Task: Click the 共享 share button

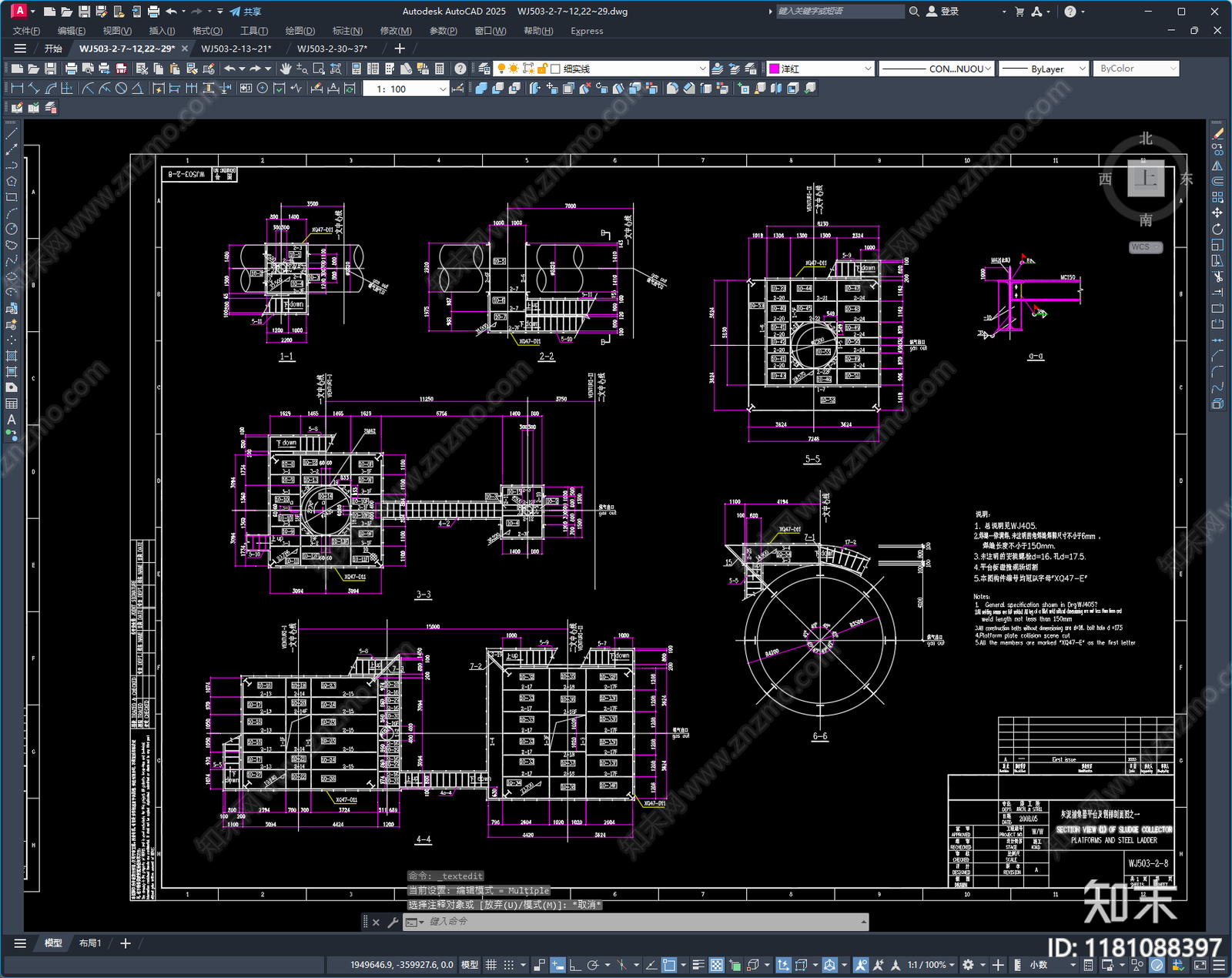Action: pos(246,12)
